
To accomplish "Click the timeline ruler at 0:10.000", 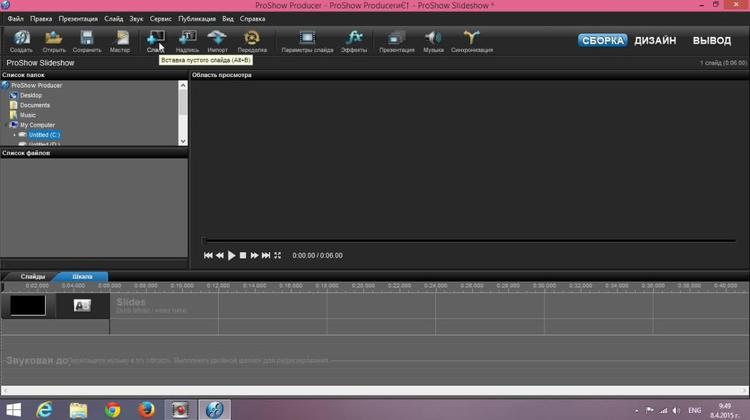I will pos(182,286).
